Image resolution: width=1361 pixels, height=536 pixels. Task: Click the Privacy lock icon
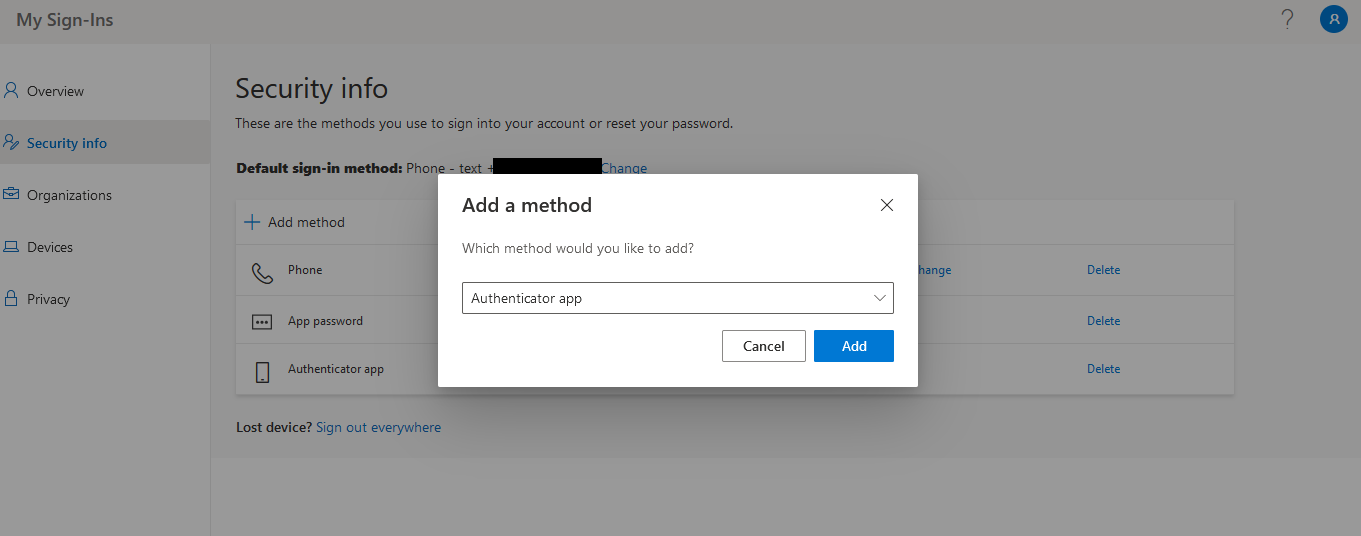pyautogui.click(x=11, y=298)
